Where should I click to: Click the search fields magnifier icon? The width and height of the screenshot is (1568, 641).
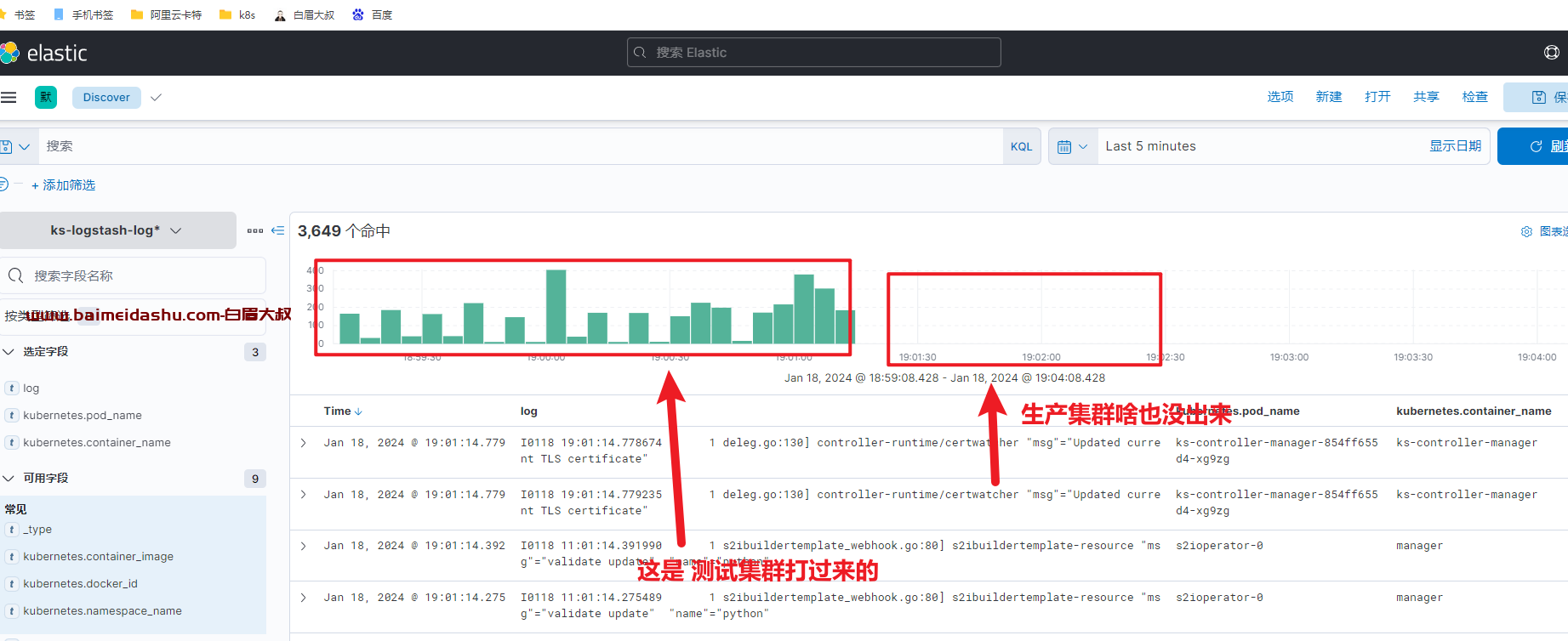15,275
